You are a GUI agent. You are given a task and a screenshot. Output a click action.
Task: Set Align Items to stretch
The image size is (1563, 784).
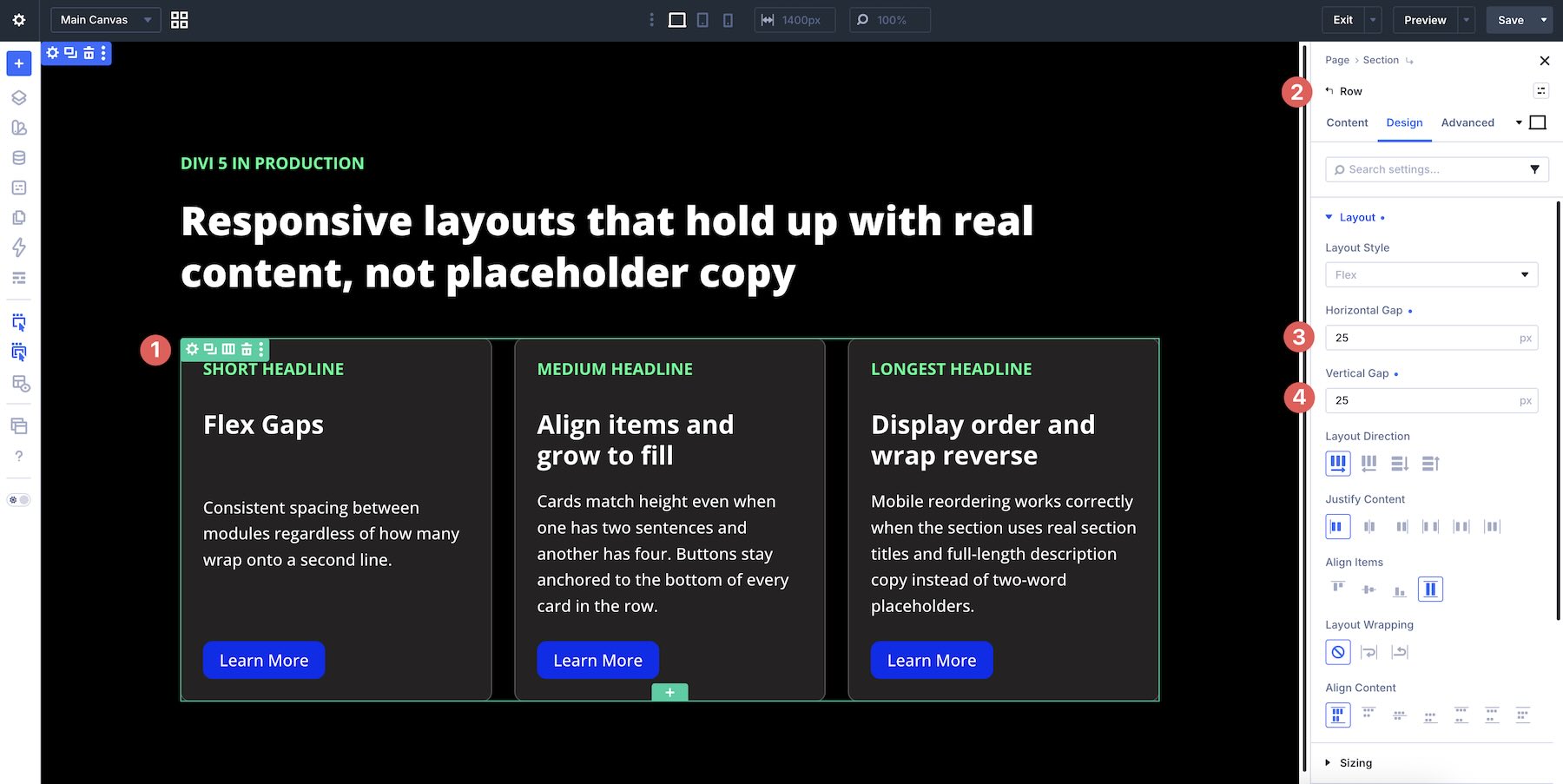[1430, 590]
